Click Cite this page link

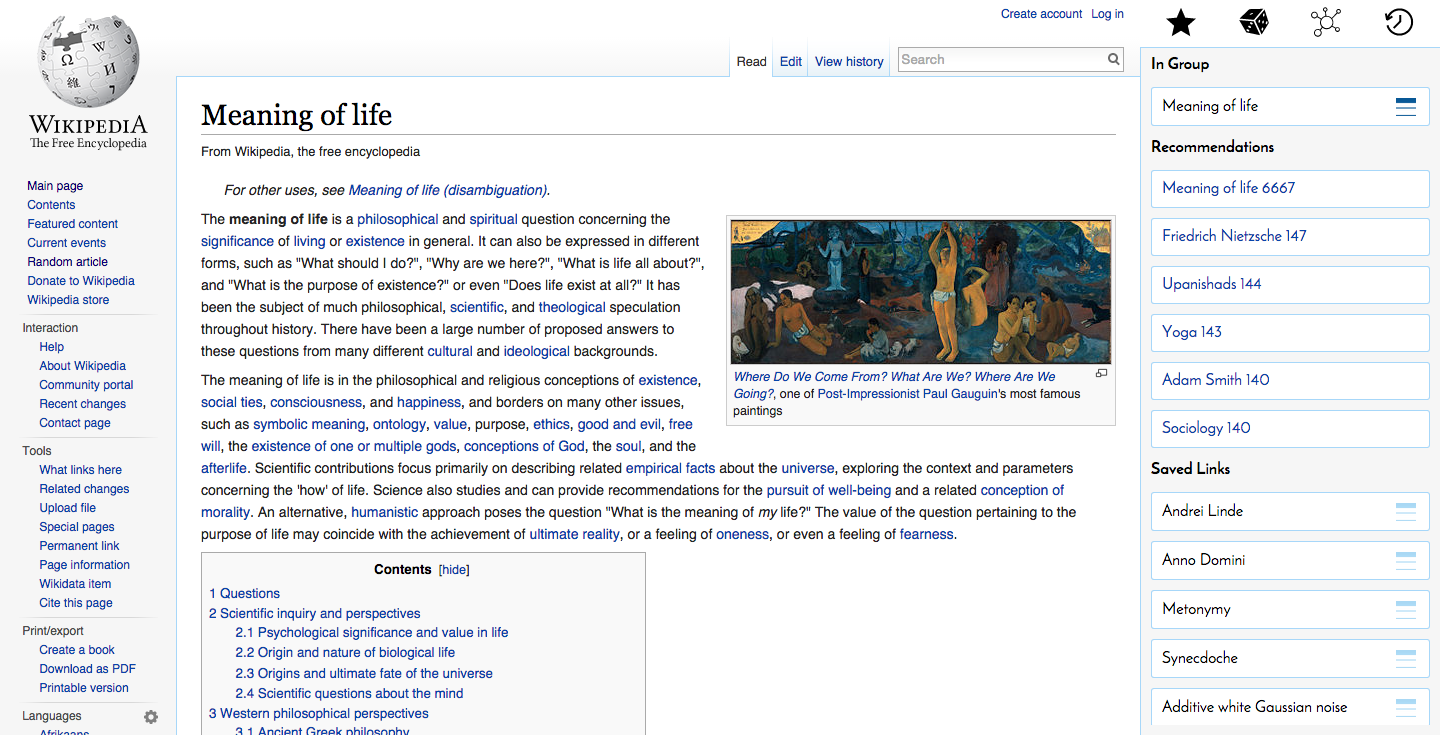76,603
